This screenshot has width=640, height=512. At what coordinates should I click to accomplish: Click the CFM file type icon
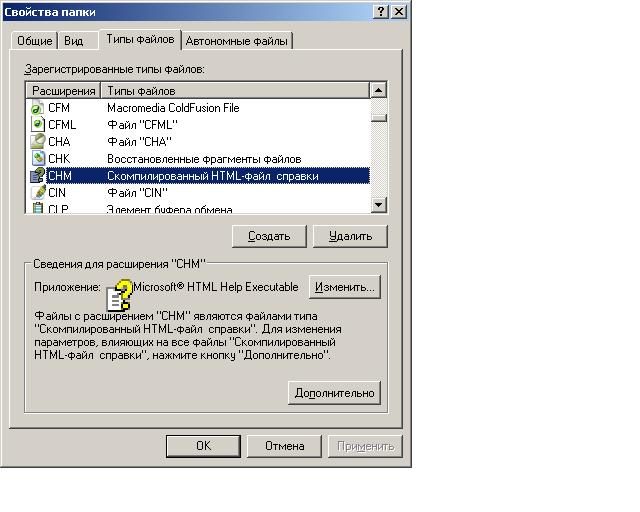tap(38, 108)
